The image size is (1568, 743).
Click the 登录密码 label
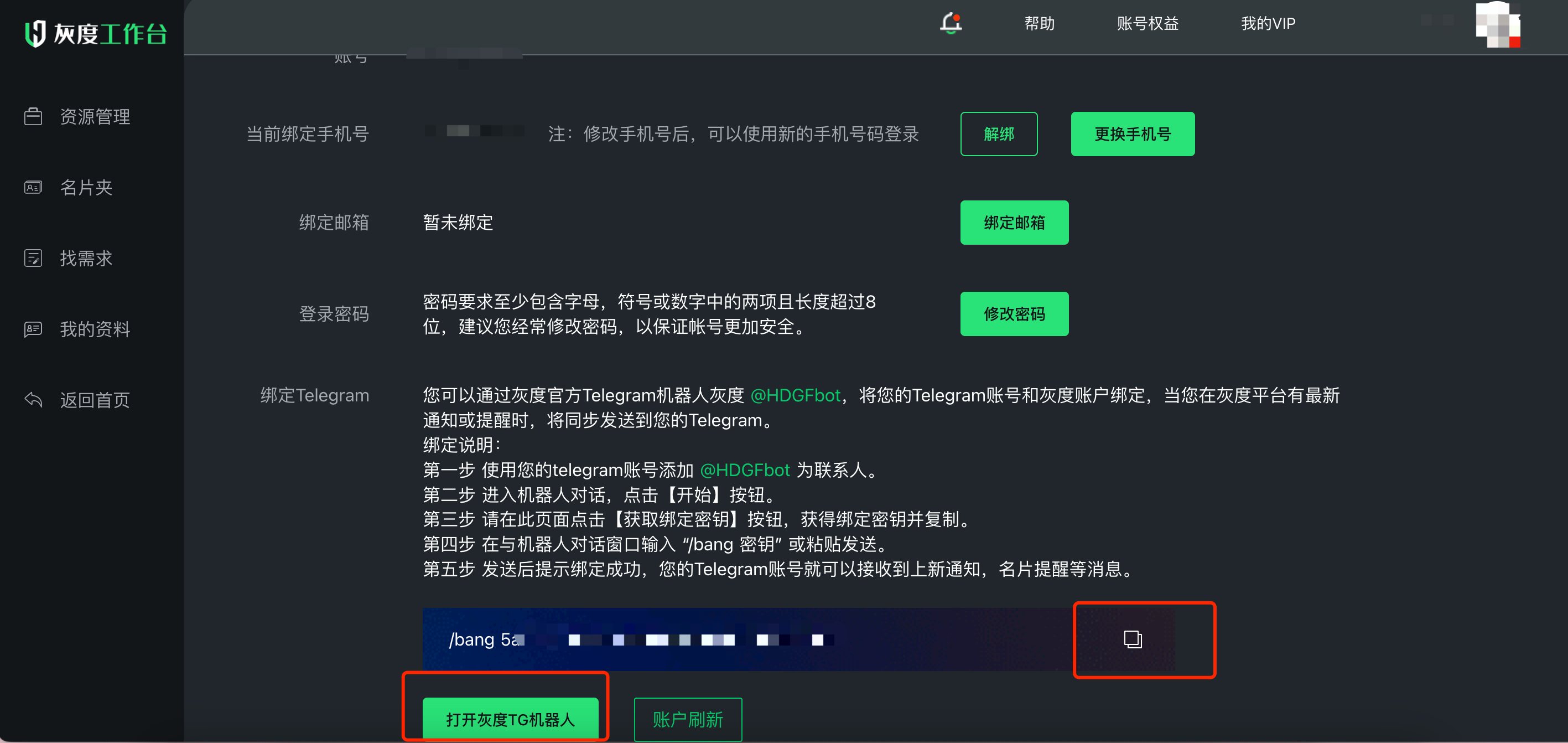[x=334, y=314]
